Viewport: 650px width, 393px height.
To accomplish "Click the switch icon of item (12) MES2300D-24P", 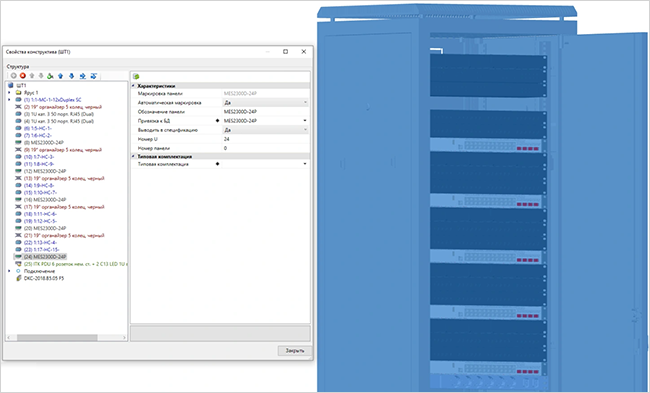I will [18, 171].
